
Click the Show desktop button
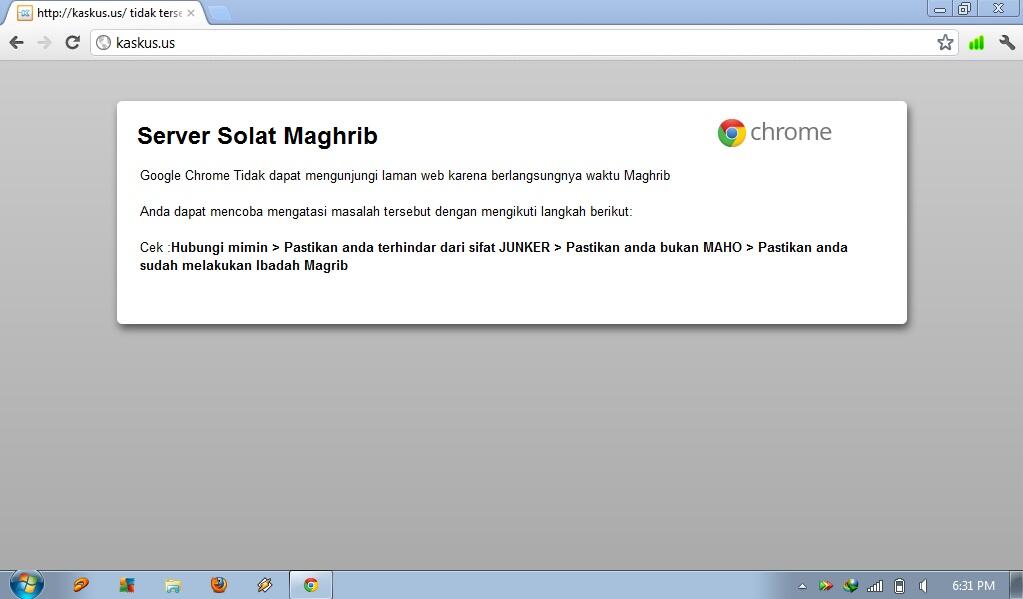pos(1016,585)
